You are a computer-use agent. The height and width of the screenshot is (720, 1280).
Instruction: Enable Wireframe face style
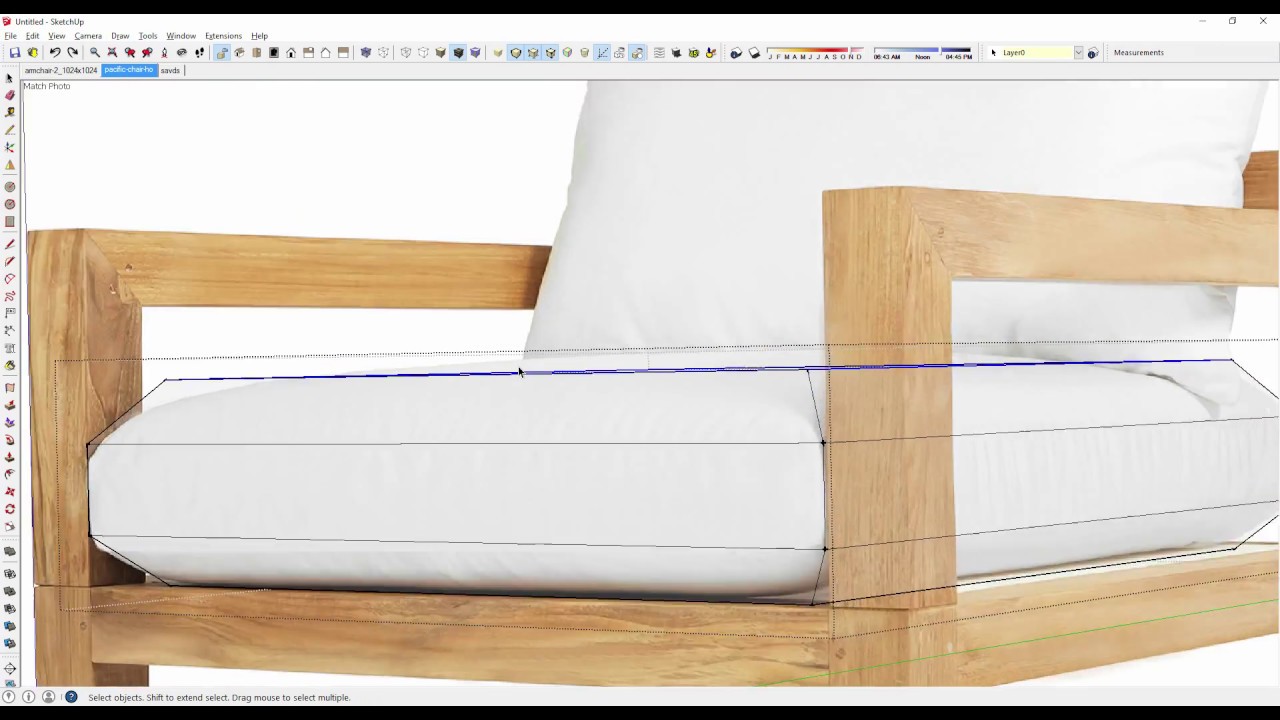405,53
